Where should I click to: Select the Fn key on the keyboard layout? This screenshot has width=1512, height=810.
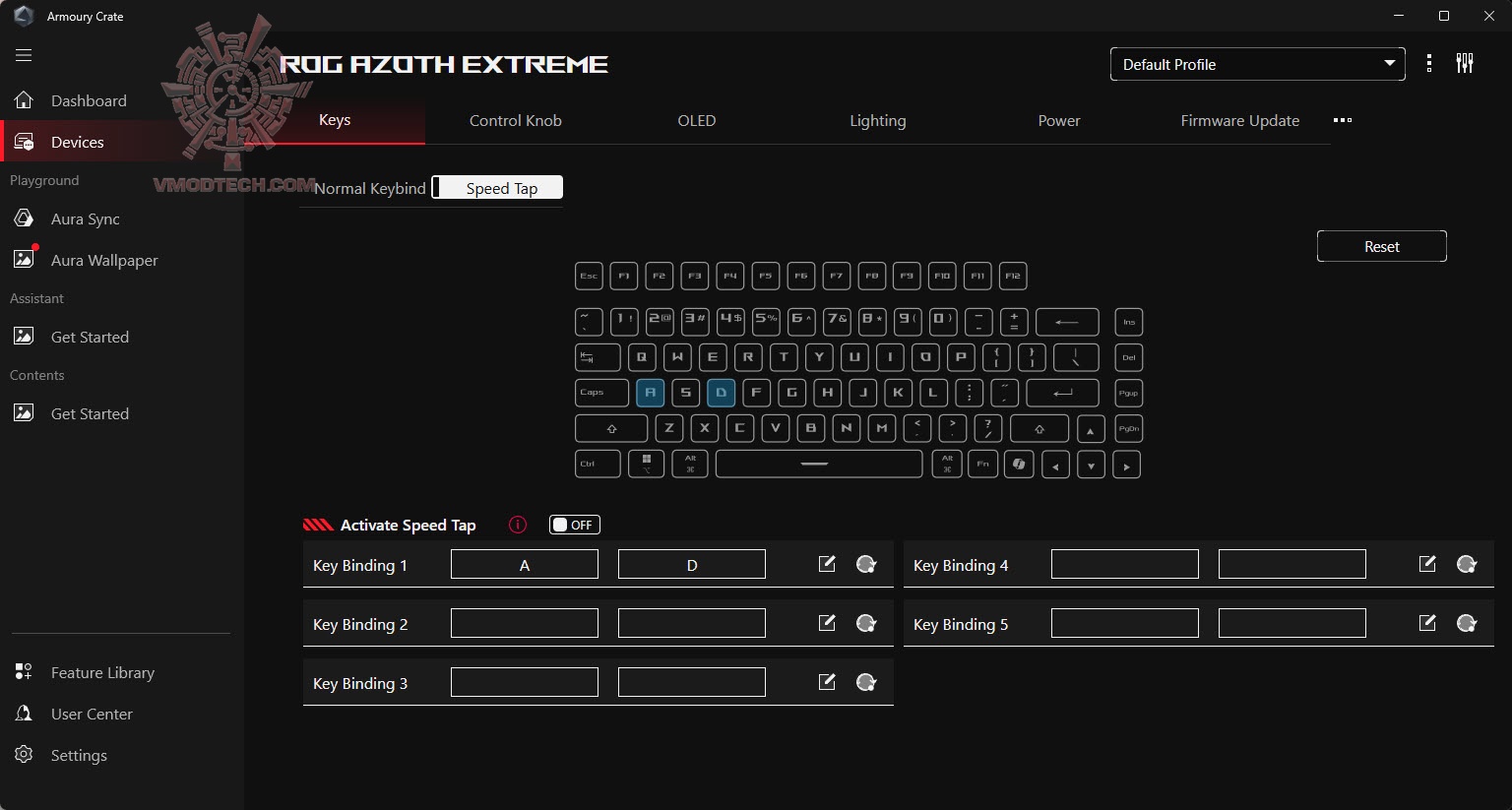pyautogui.click(x=982, y=464)
